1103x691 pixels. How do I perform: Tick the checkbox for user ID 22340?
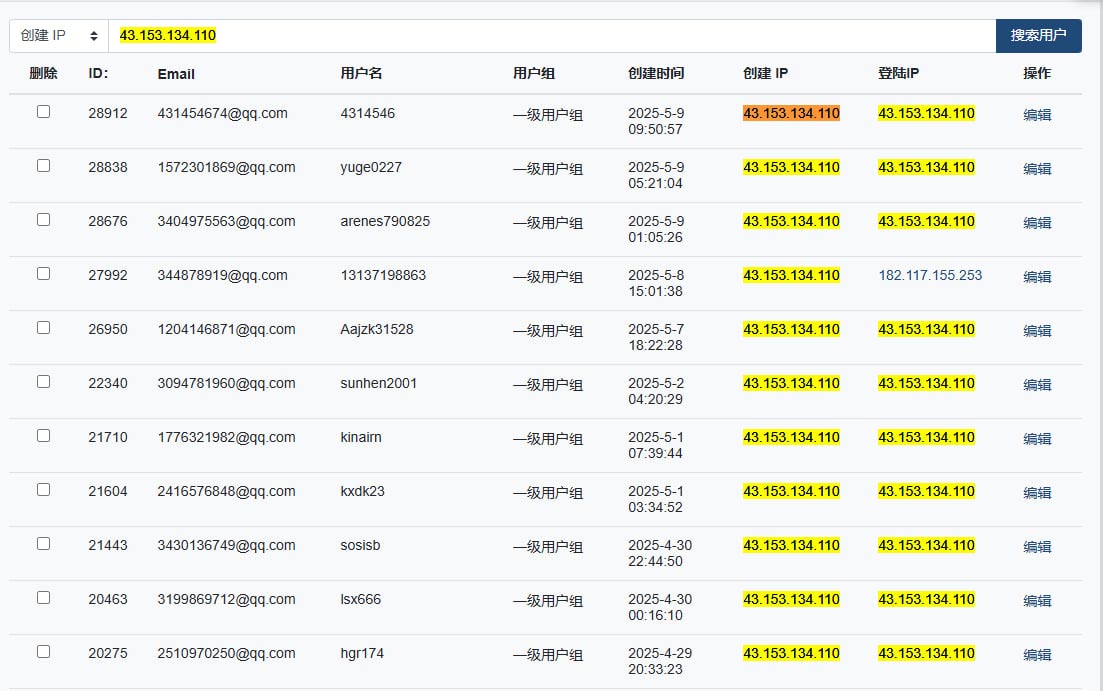tap(44, 381)
